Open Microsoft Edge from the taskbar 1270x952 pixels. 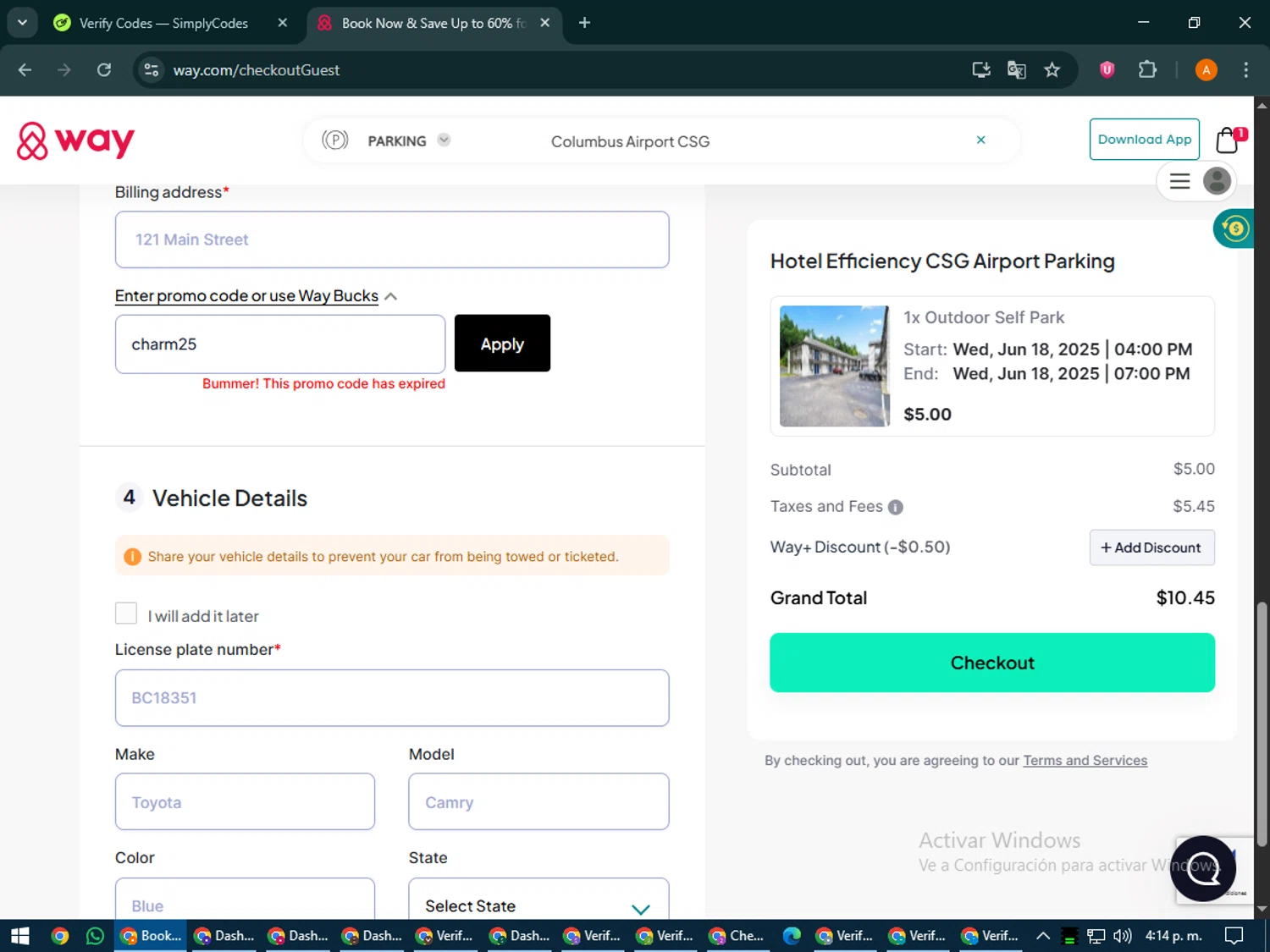click(792, 935)
